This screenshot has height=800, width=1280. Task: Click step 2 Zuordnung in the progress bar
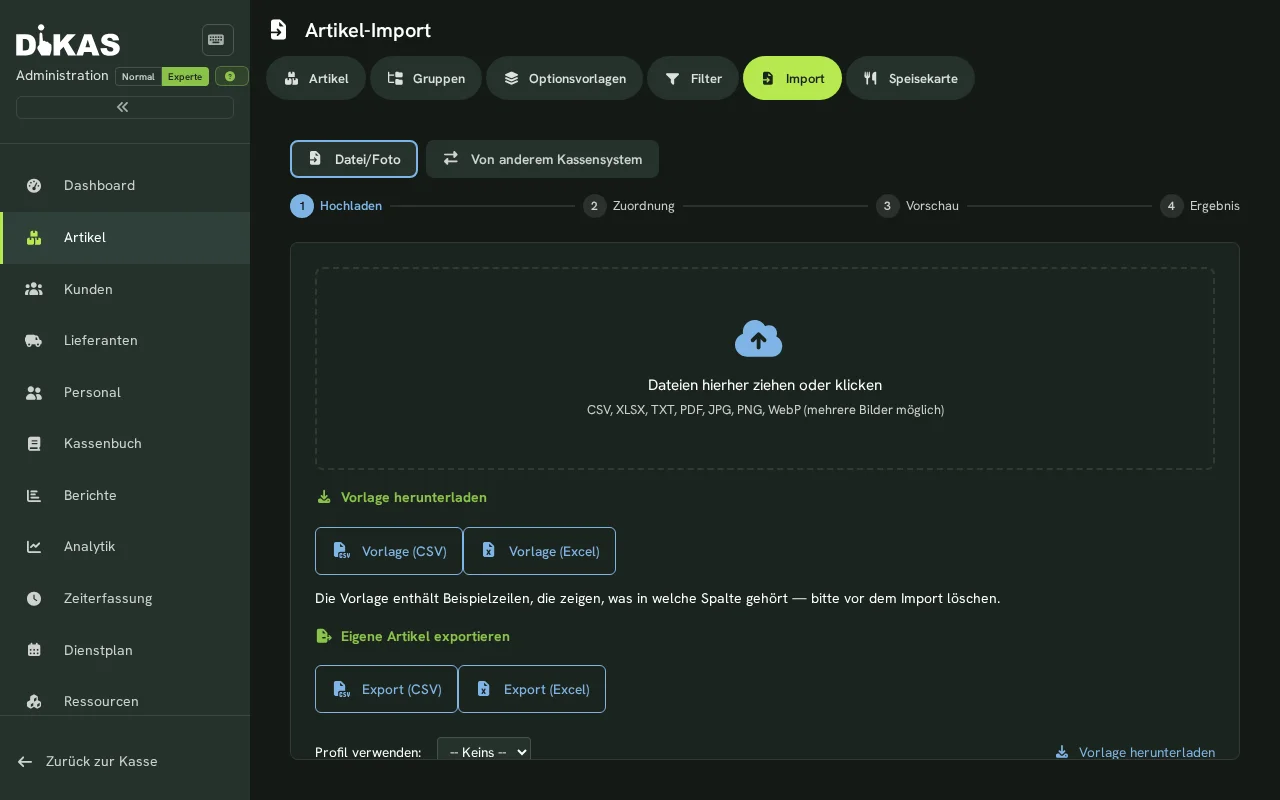[629, 206]
